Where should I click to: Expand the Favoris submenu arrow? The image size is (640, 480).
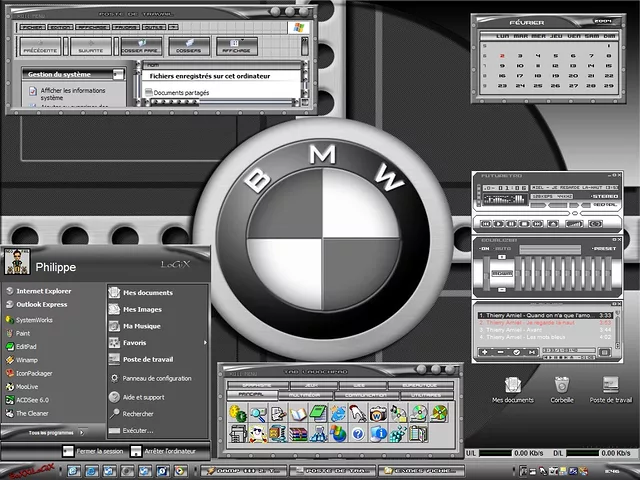pyautogui.click(x=205, y=343)
